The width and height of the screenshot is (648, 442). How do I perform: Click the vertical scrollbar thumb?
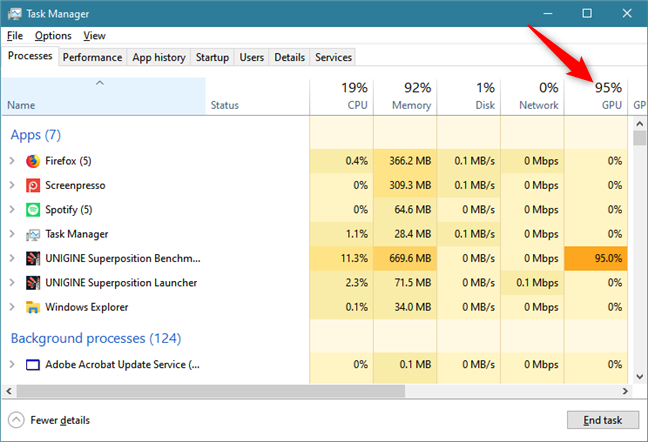(x=639, y=138)
